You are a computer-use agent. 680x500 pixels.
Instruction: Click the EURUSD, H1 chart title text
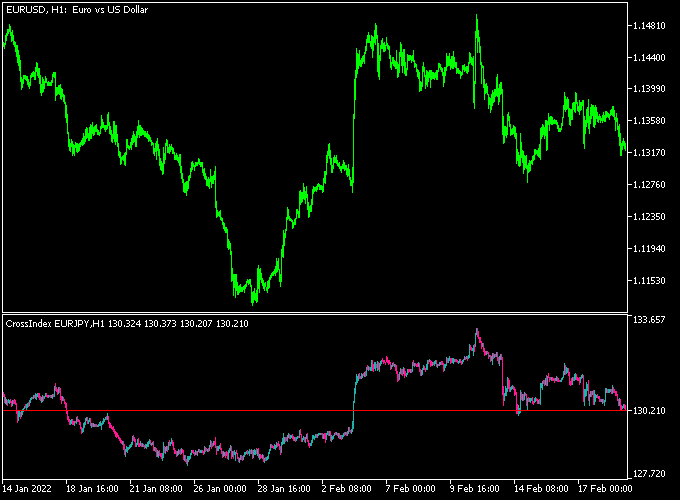[77, 10]
